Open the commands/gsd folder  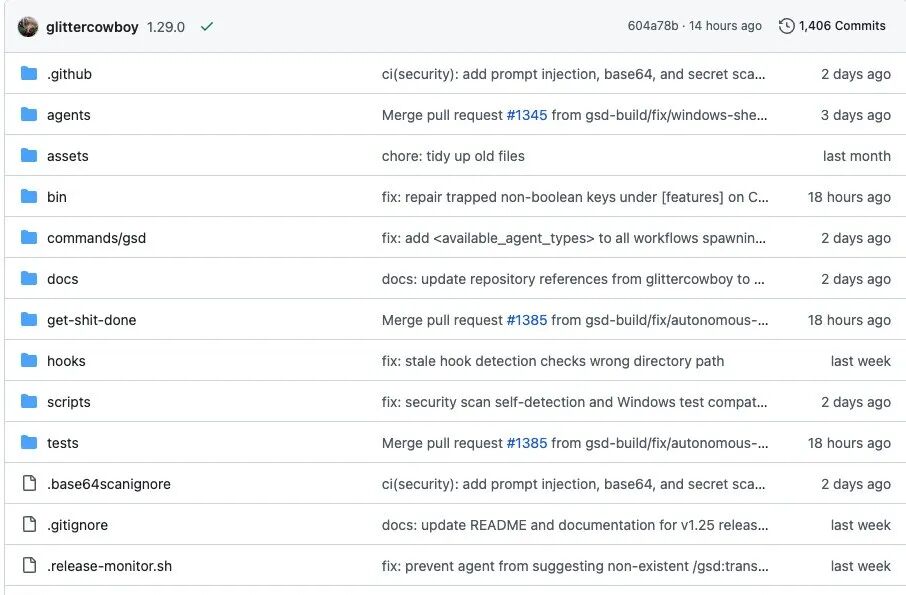click(x=96, y=238)
